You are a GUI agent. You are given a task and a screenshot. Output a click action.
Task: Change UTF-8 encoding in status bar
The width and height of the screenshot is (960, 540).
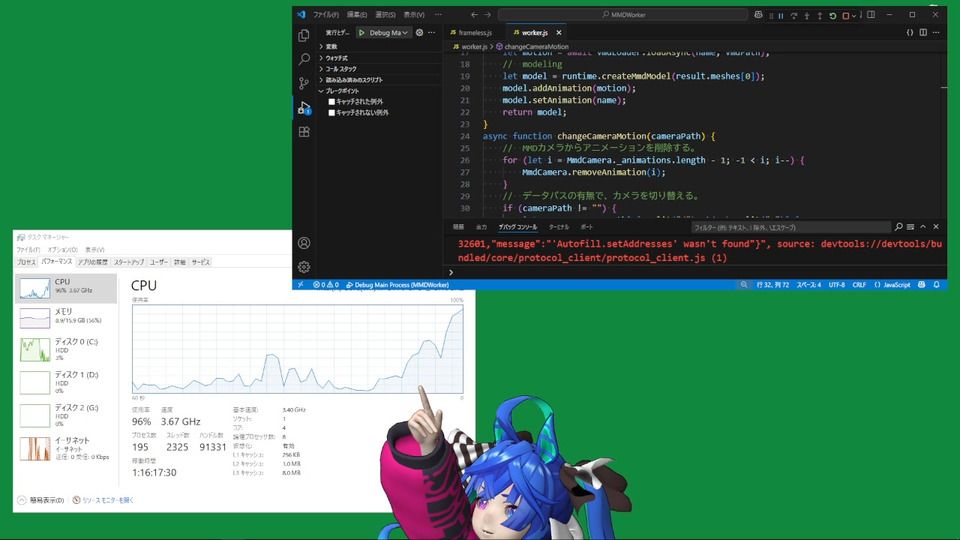tap(836, 285)
